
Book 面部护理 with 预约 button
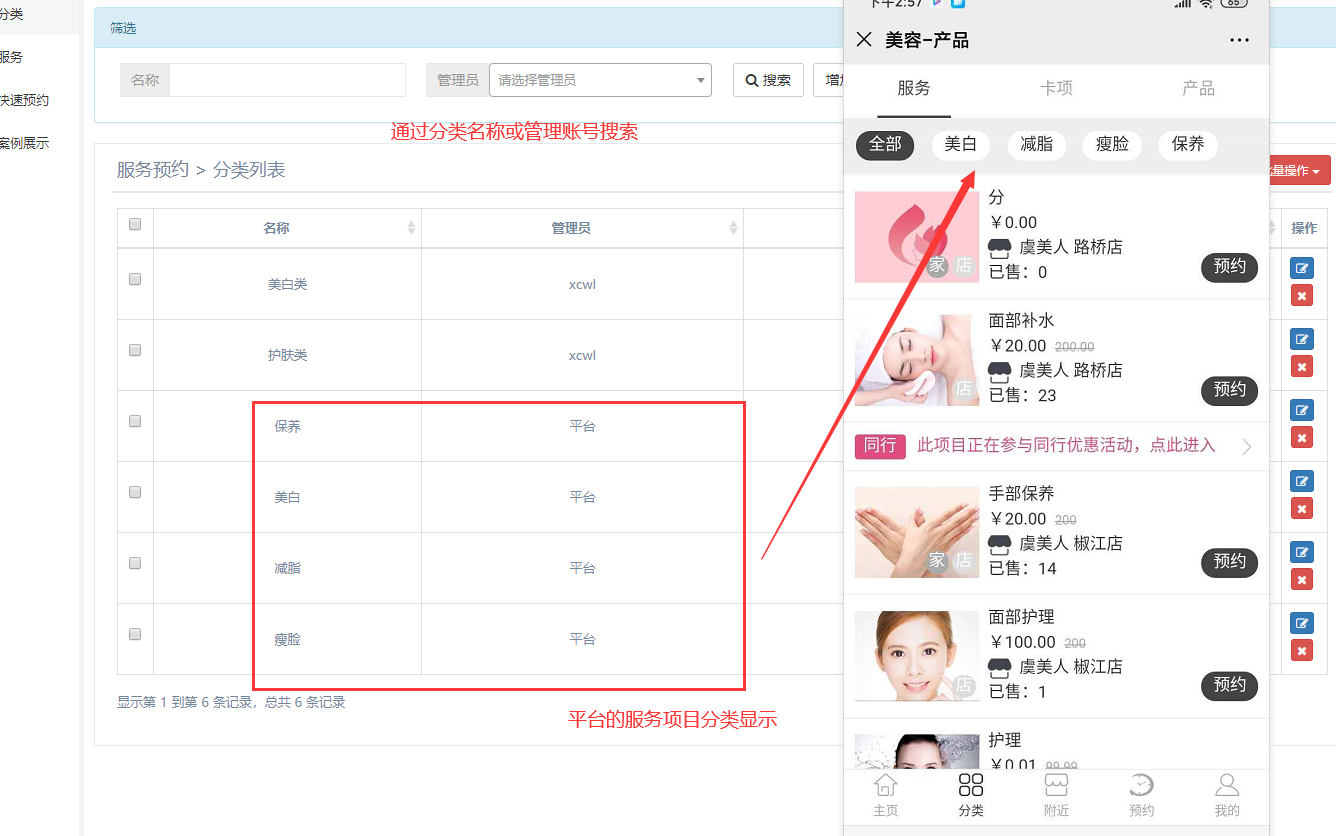point(1229,685)
